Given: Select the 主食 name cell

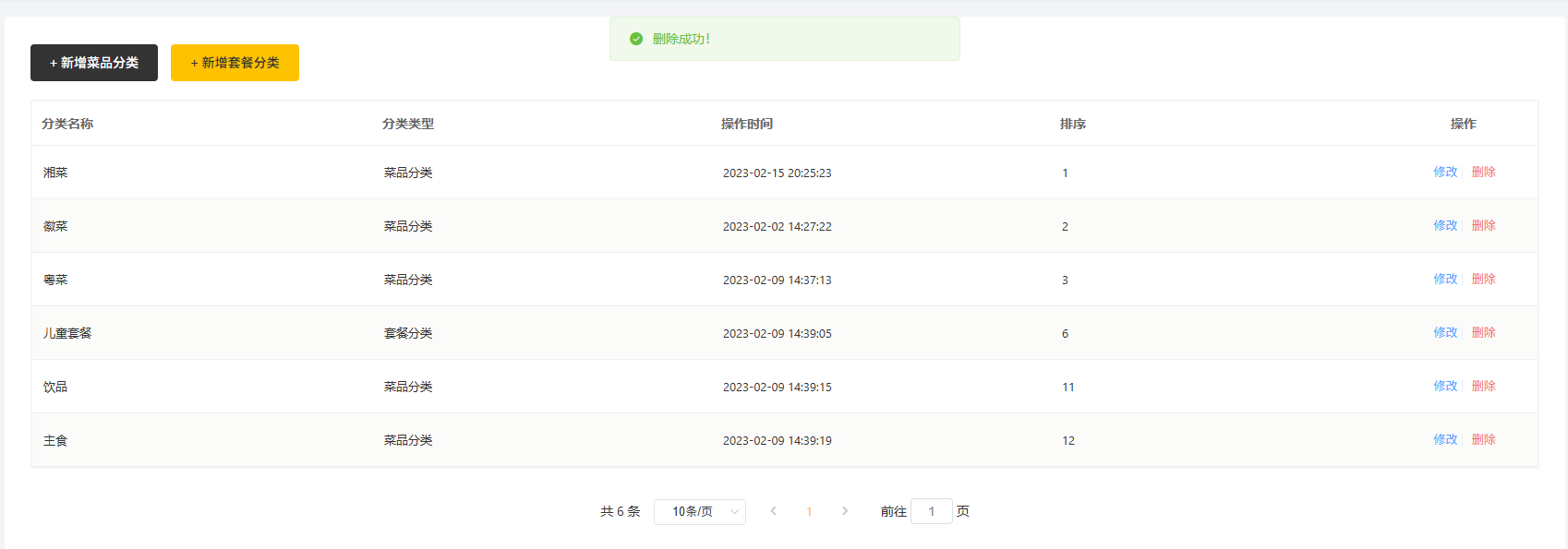Looking at the screenshot, I should point(55,440).
